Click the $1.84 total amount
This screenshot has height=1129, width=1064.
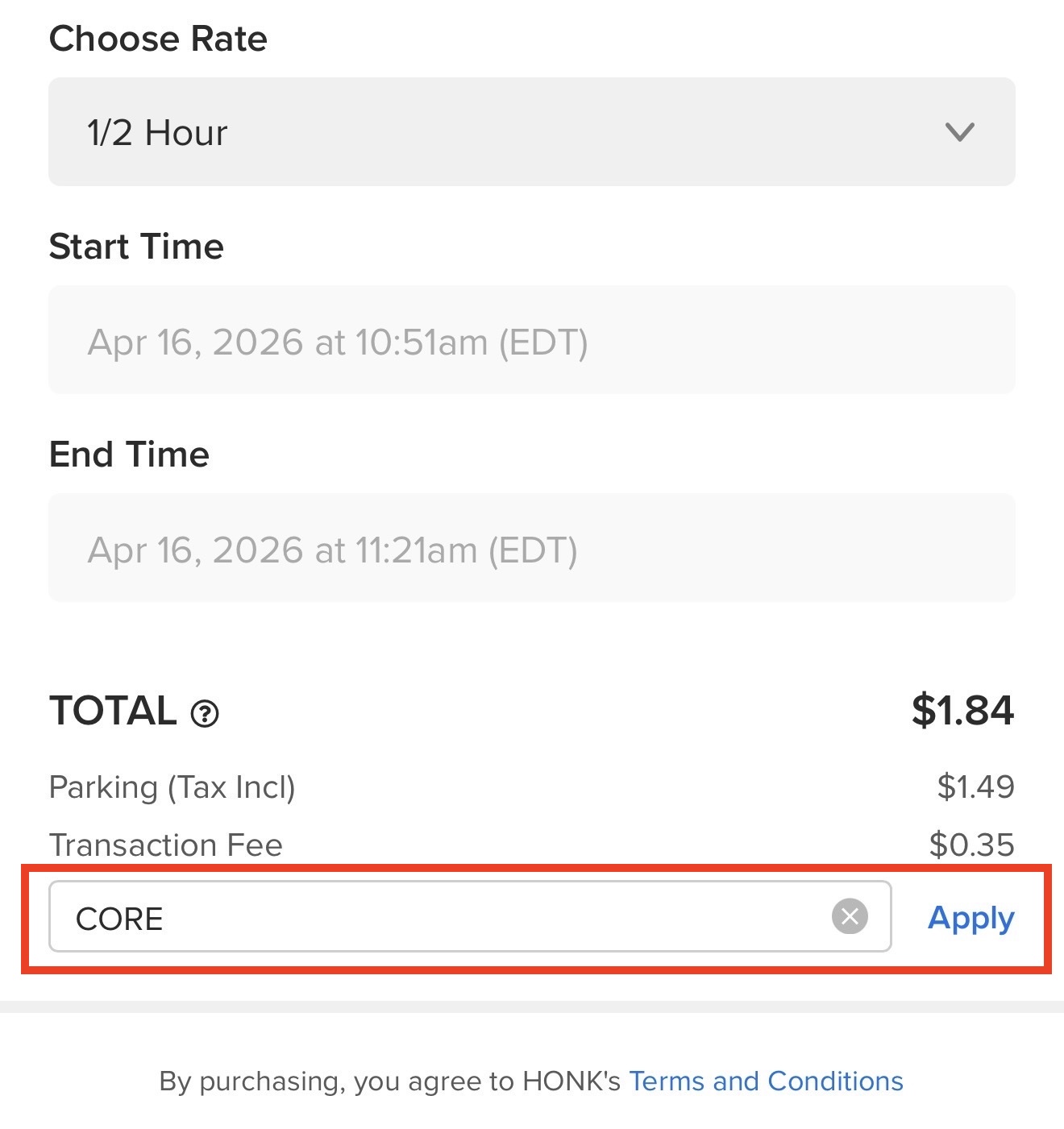[x=962, y=711]
